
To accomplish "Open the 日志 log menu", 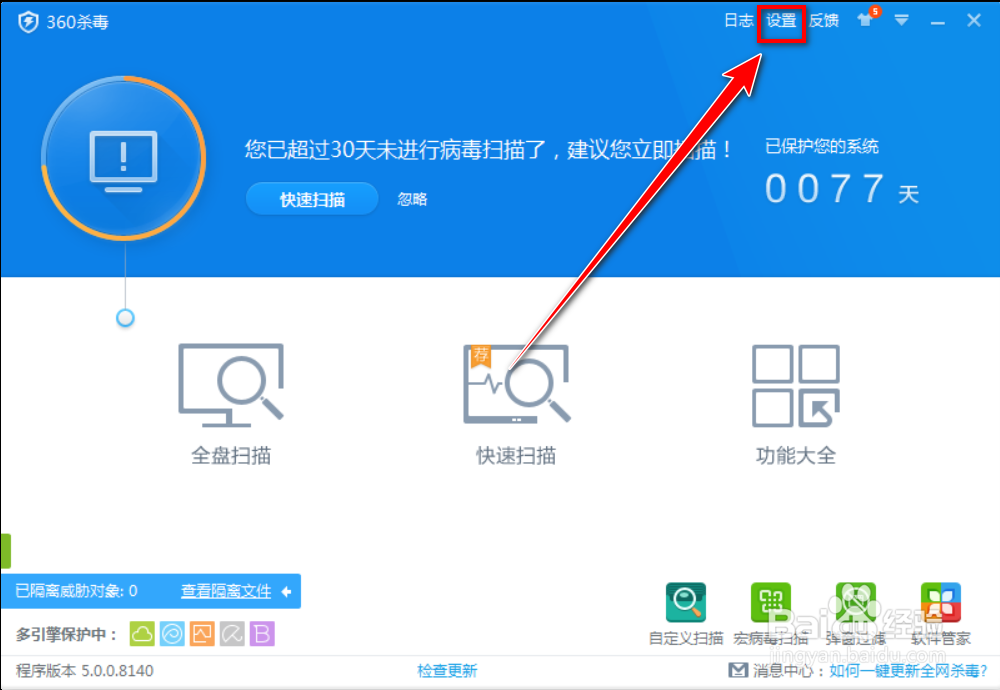I will (x=739, y=20).
